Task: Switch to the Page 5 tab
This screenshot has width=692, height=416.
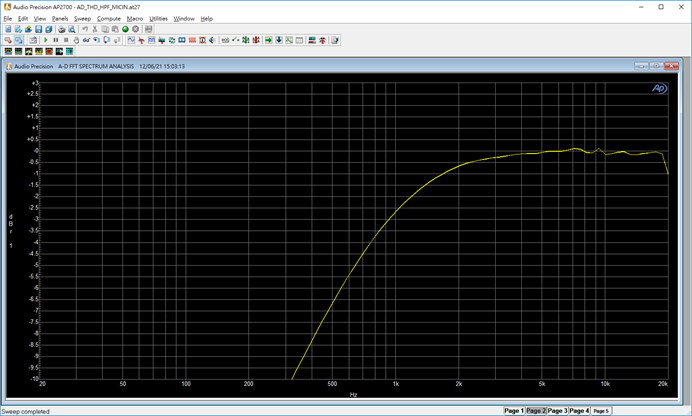Action: [600, 411]
